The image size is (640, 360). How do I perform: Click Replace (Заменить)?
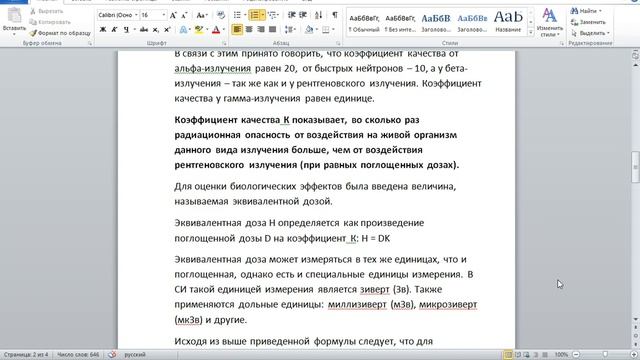click(588, 22)
